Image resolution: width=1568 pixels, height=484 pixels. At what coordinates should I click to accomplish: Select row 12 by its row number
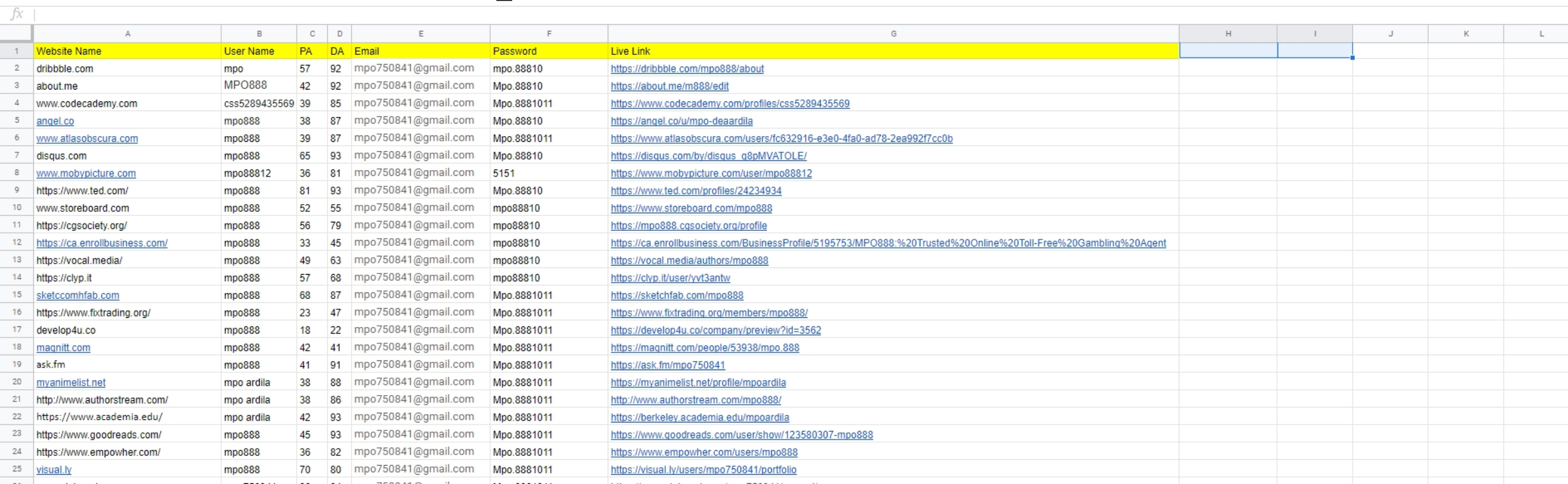point(17,243)
